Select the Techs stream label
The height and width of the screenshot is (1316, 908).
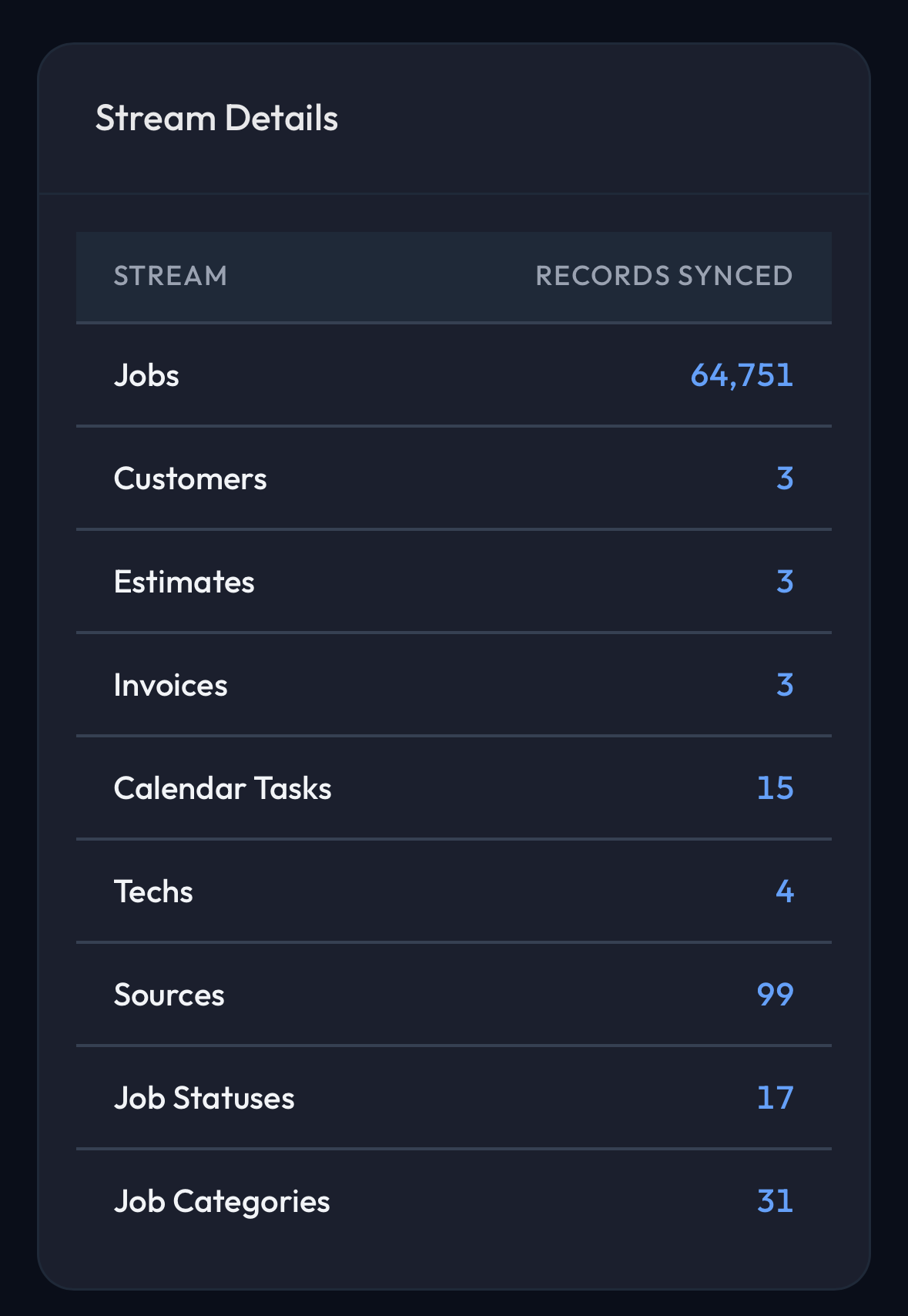point(153,891)
